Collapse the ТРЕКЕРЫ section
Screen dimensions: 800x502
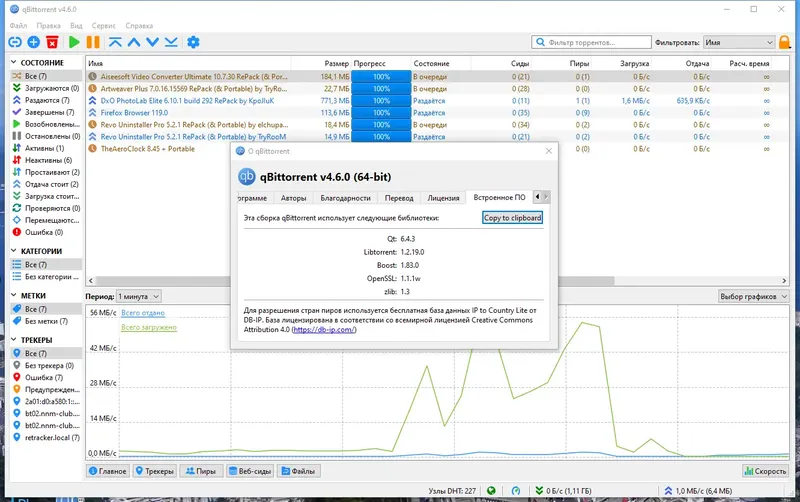(x=14, y=340)
